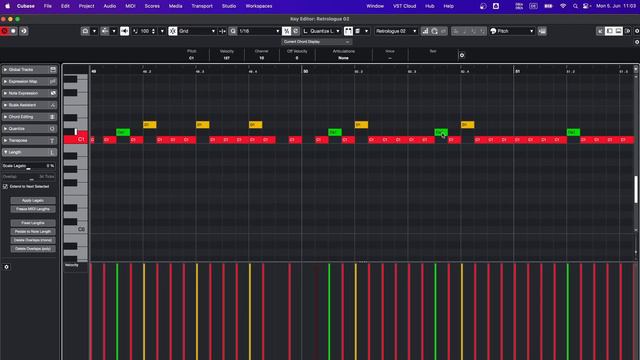Click the circular icon left of Quantize Link
Screen dimensions: 640x360
tap(296, 31)
